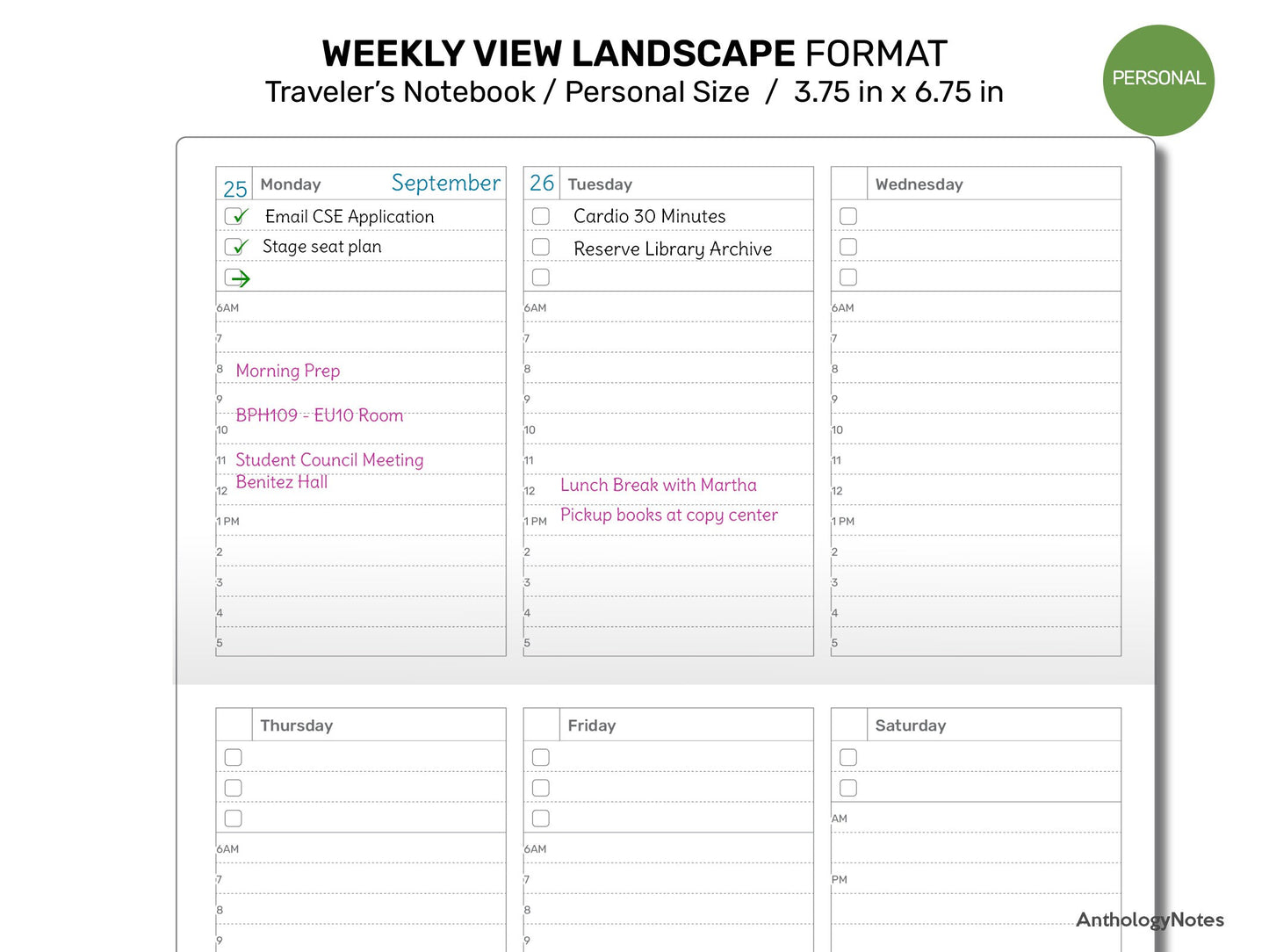Viewport: 1269px width, 952px height.
Task: Click the Lunch Break with Martha entry
Action: pyautogui.click(x=658, y=485)
